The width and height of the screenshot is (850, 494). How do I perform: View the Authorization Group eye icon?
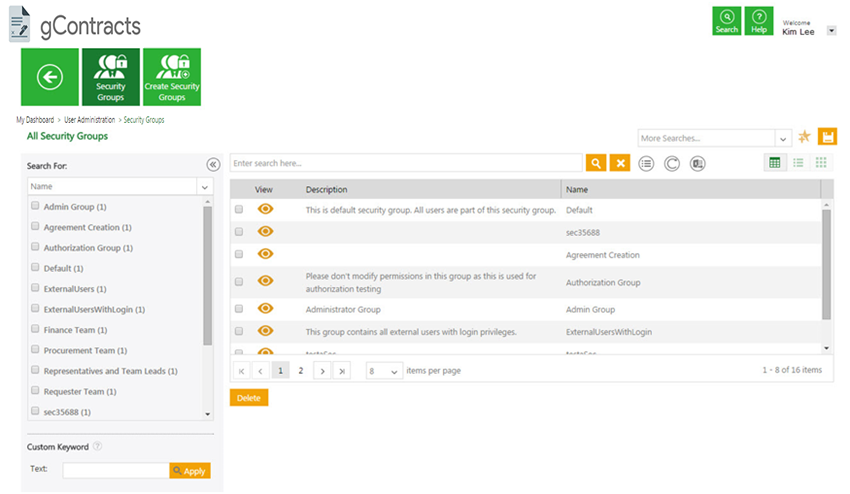pos(265,280)
